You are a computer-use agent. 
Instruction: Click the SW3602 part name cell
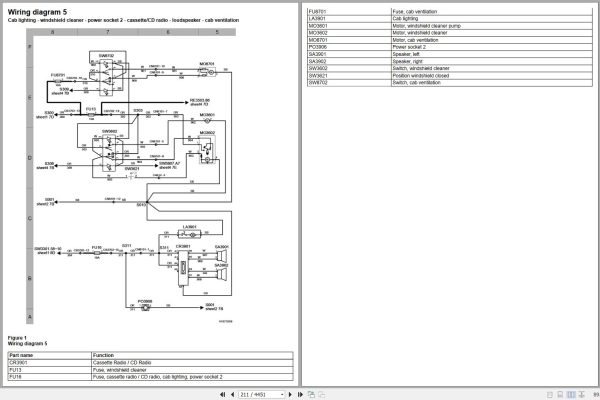pyautogui.click(x=349, y=68)
